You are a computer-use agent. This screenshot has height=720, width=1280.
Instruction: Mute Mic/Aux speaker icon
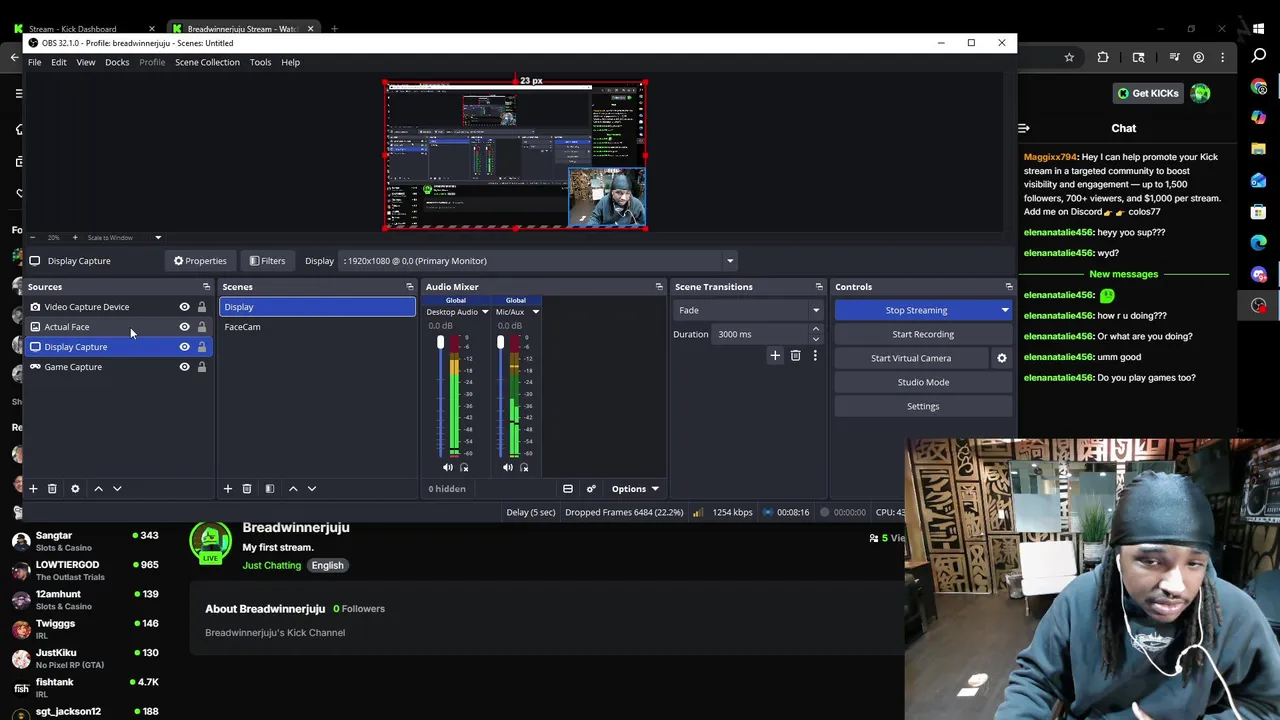pyautogui.click(x=507, y=467)
